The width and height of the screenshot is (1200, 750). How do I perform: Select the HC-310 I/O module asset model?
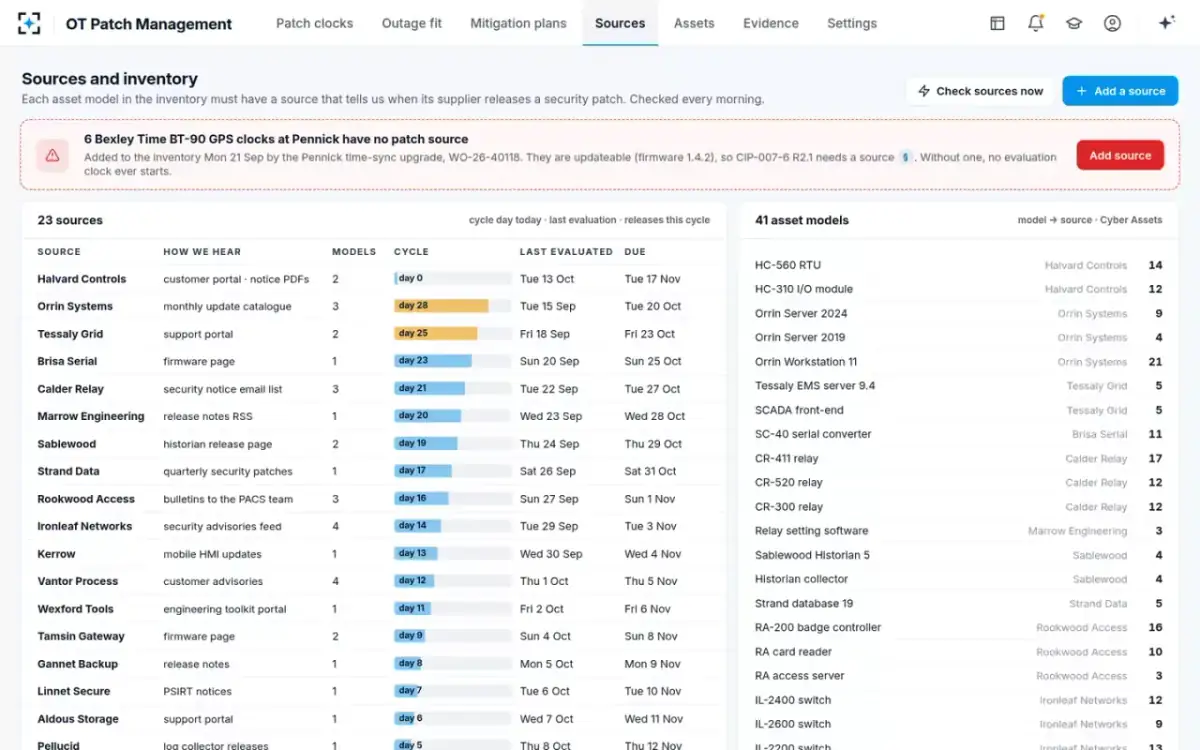pos(804,289)
